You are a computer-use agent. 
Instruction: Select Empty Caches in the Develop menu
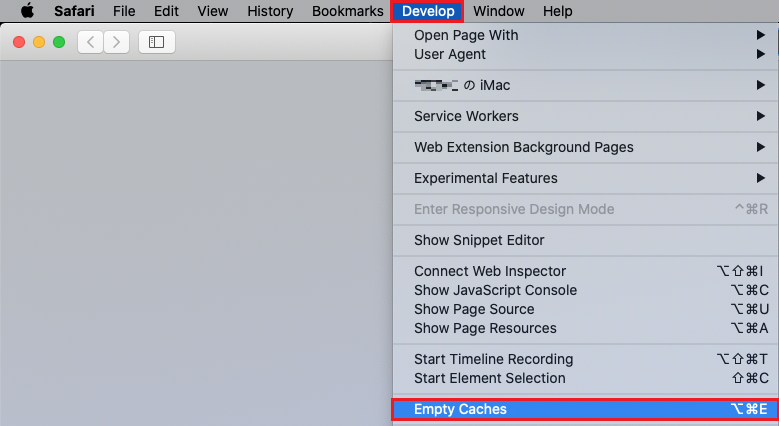point(586,409)
